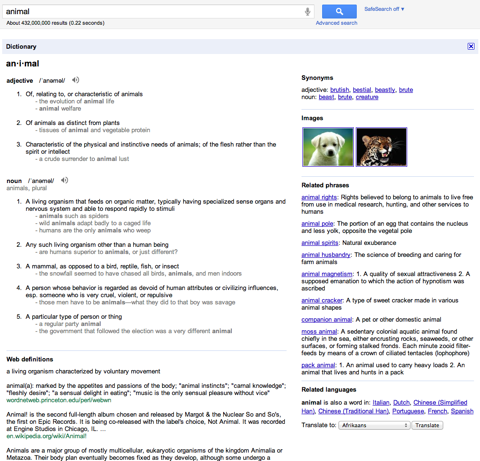Open the Advanced search link
The width and height of the screenshot is (480, 461).
pyautogui.click(x=336, y=23)
